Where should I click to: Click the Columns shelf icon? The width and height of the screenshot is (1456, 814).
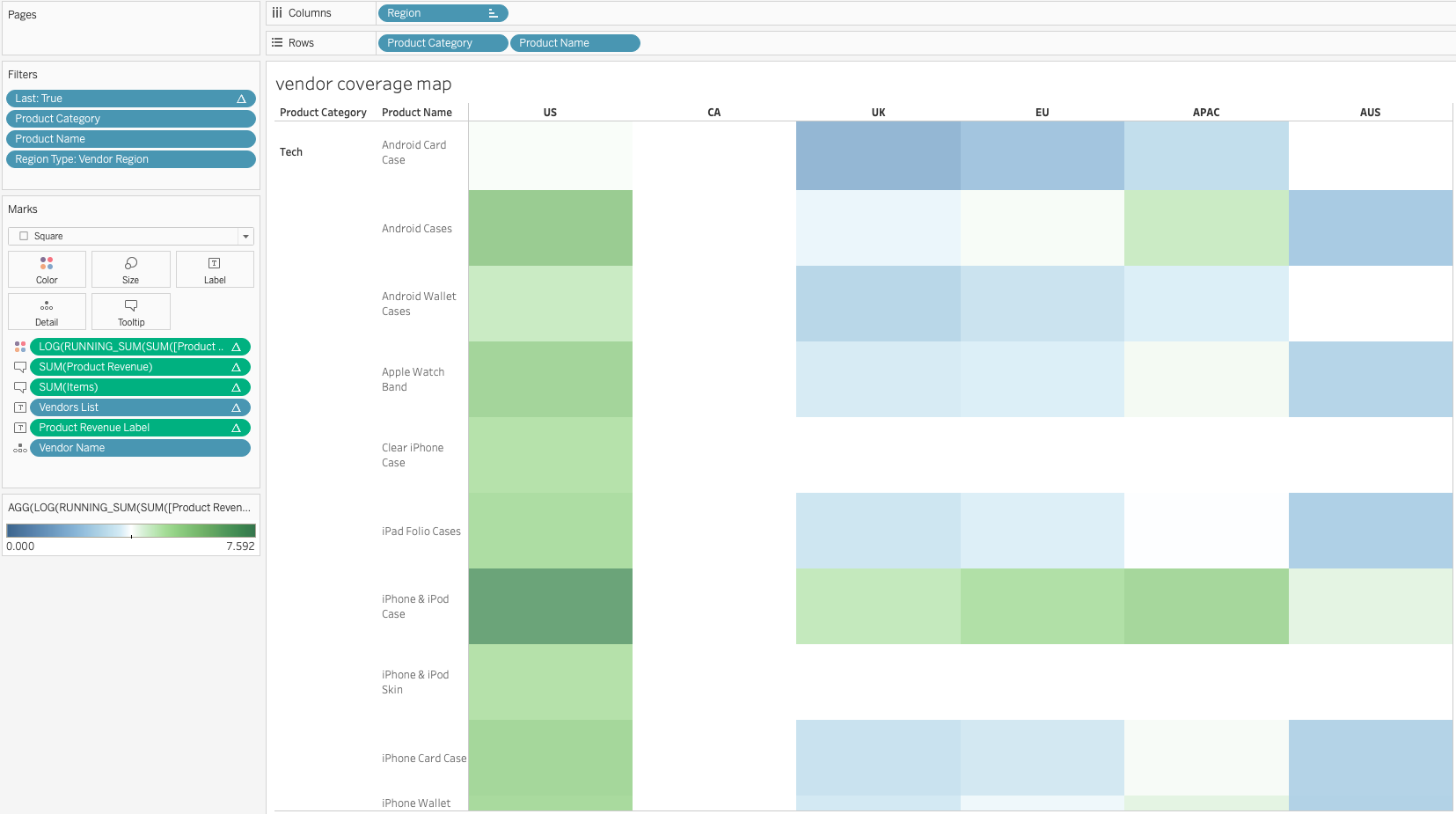click(x=277, y=13)
